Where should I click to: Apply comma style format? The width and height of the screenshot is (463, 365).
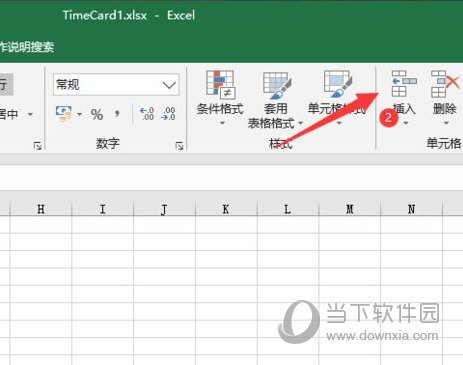click(117, 114)
